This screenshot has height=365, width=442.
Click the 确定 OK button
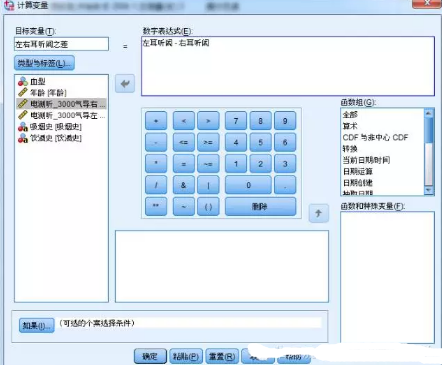pyautogui.click(x=150, y=356)
